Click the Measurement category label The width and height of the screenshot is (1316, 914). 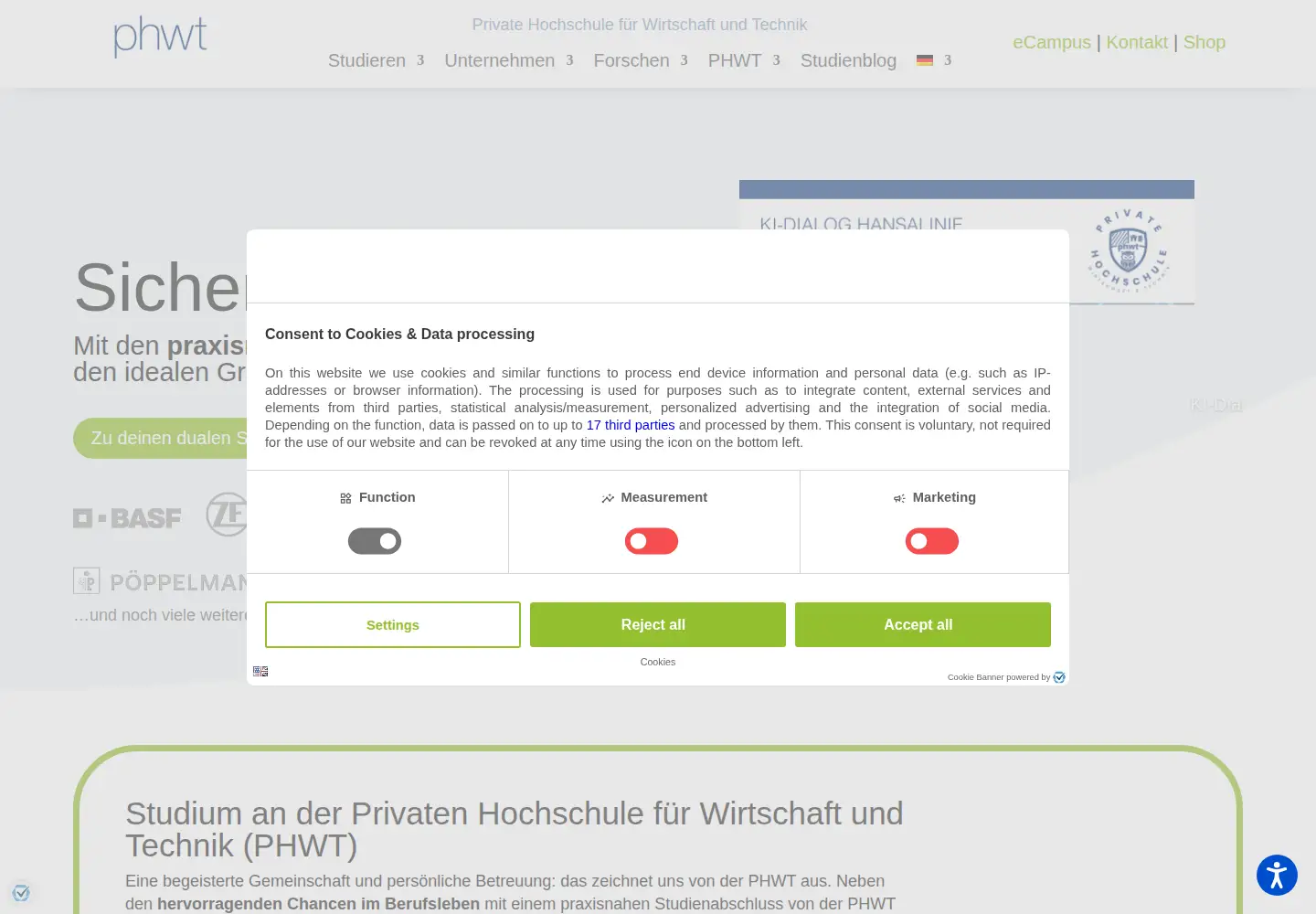point(663,497)
